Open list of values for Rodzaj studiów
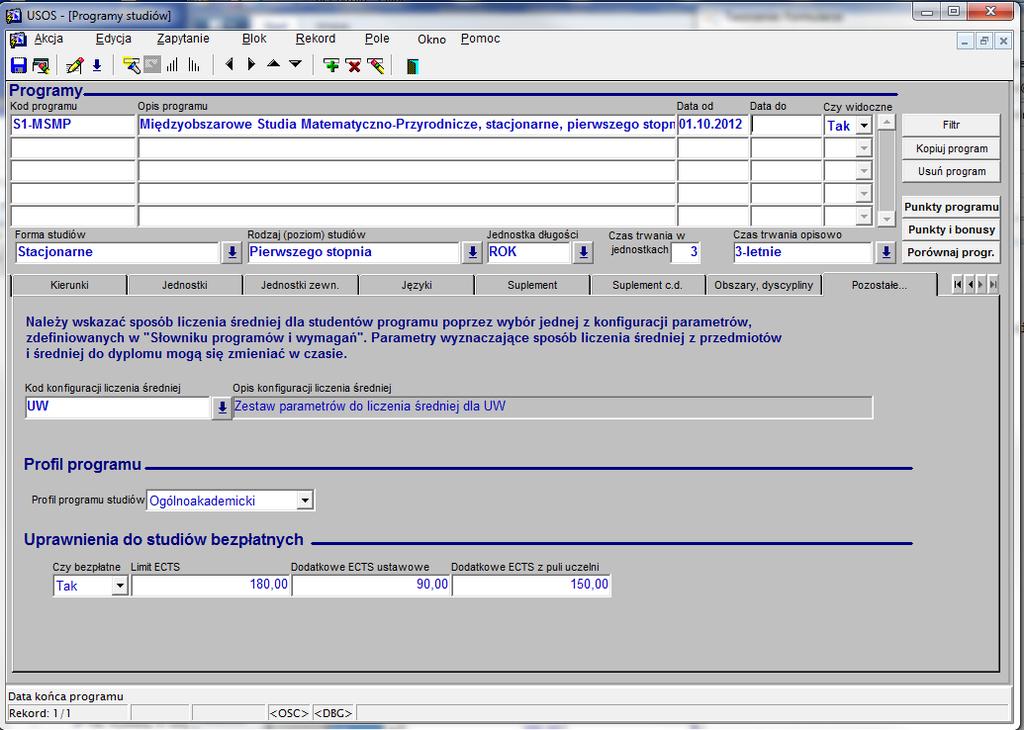This screenshot has width=1024, height=730. (472, 253)
